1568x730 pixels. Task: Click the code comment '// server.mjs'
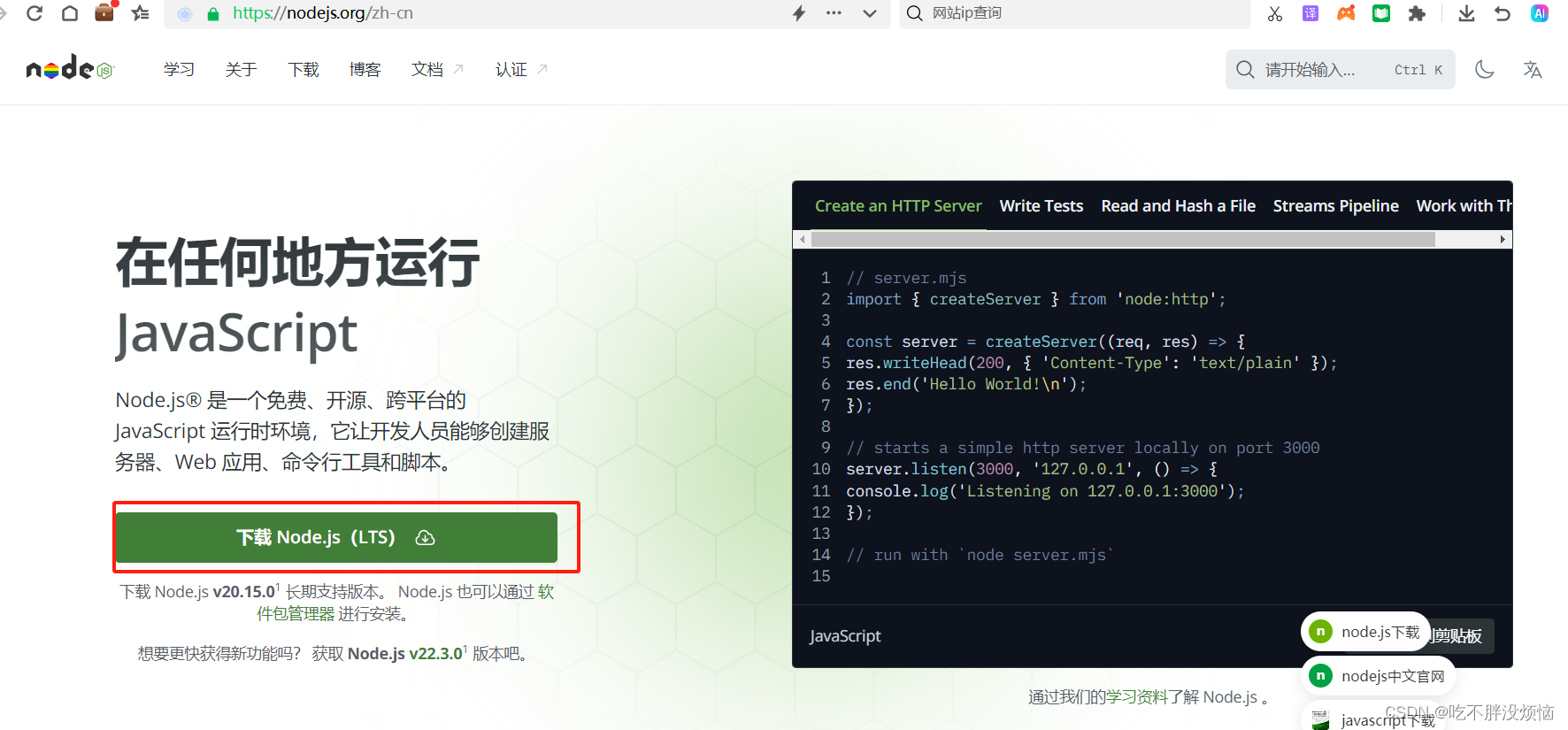pos(906,278)
